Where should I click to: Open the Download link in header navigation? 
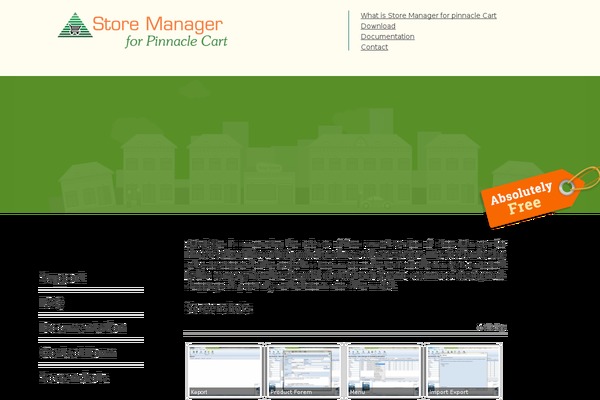point(378,26)
